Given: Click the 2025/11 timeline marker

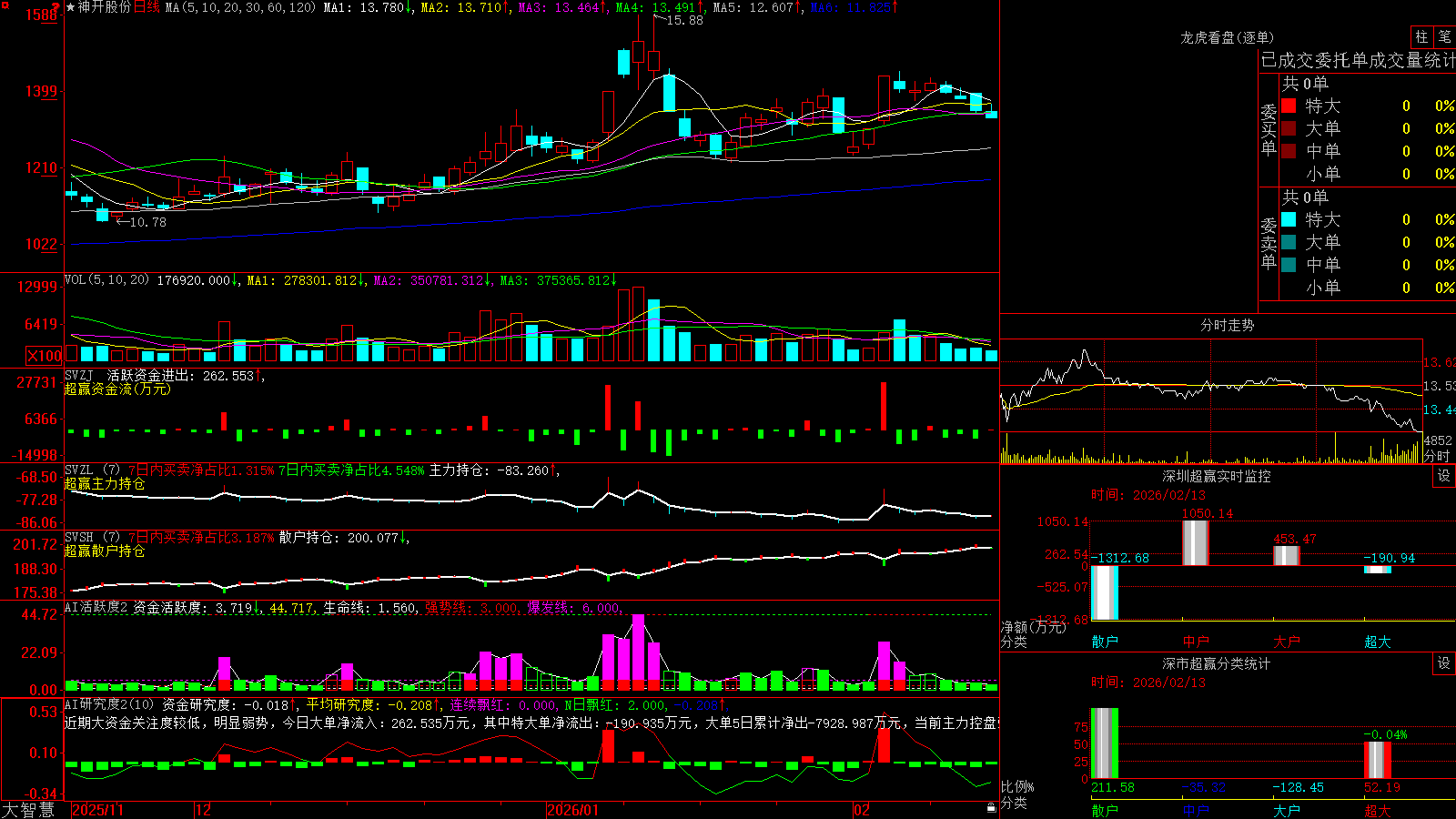Looking at the screenshot, I should click(x=97, y=810).
